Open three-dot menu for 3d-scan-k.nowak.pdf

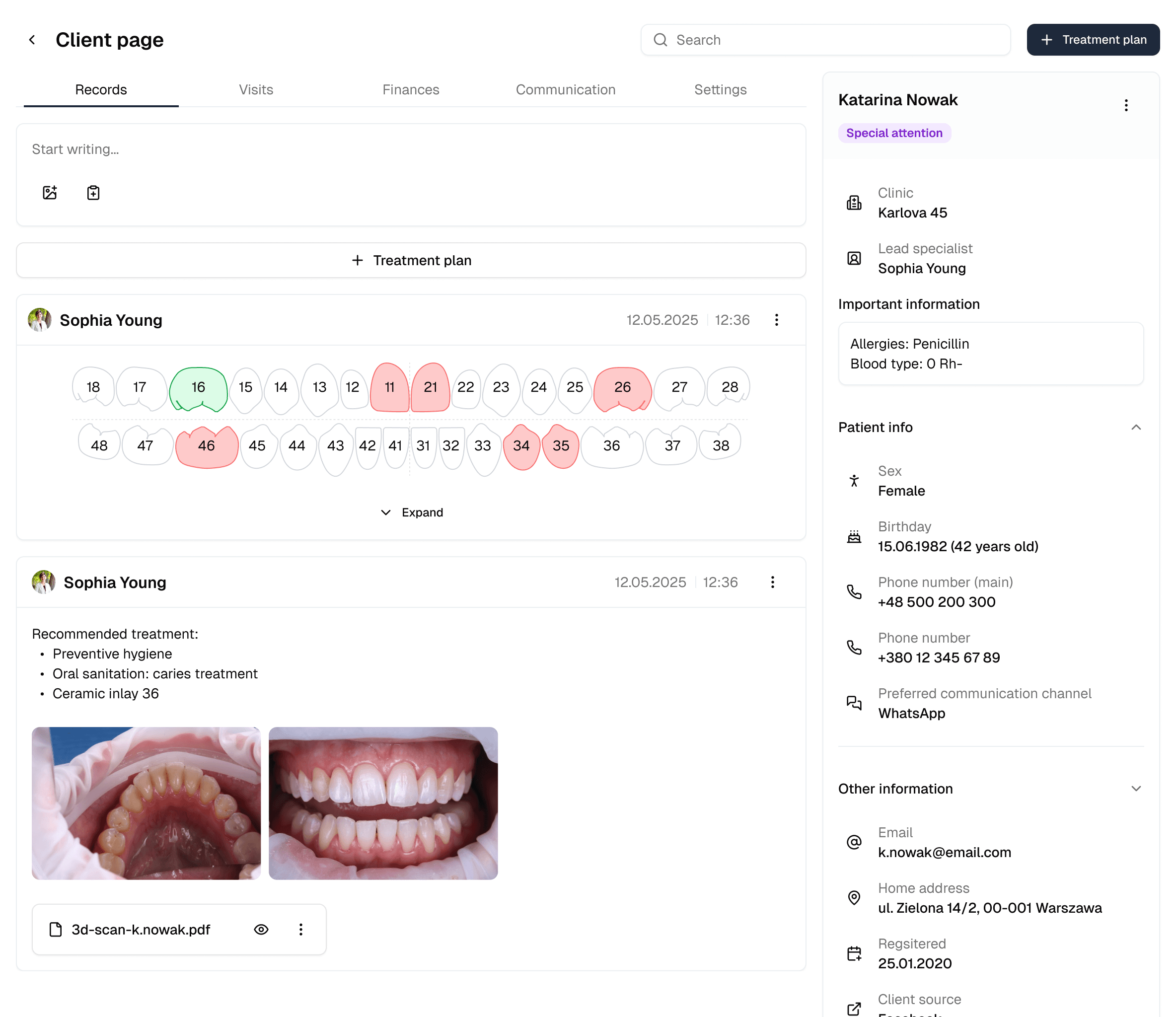point(301,929)
